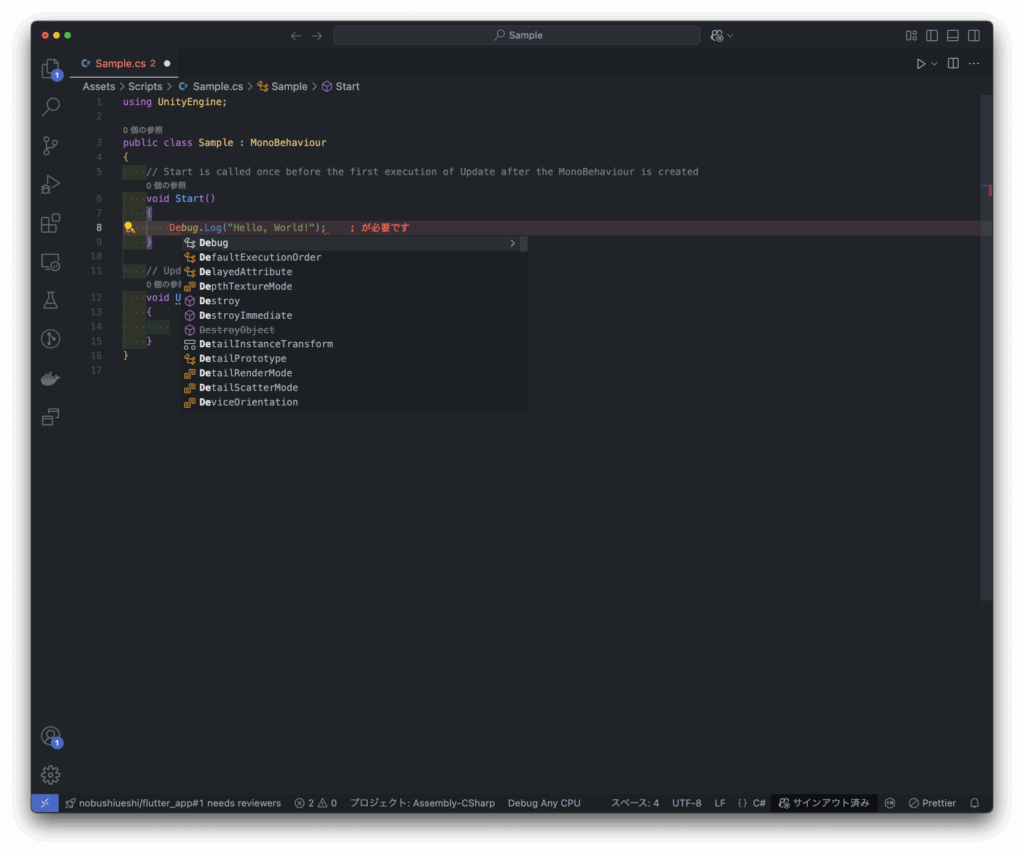The width and height of the screenshot is (1024, 854).
Task: Open the Remote Explorer view
Action: click(50, 262)
